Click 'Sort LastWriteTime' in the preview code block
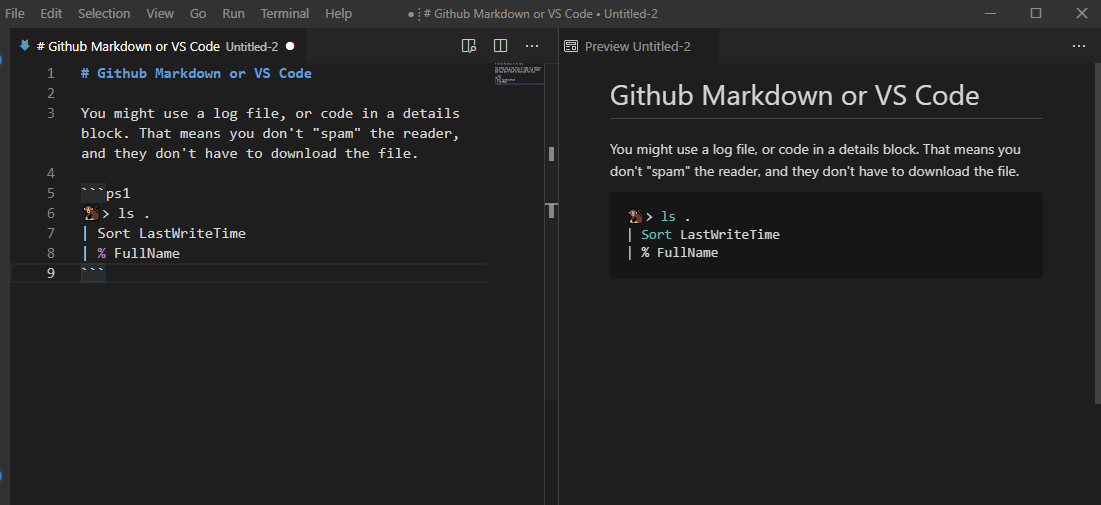 click(x=710, y=235)
